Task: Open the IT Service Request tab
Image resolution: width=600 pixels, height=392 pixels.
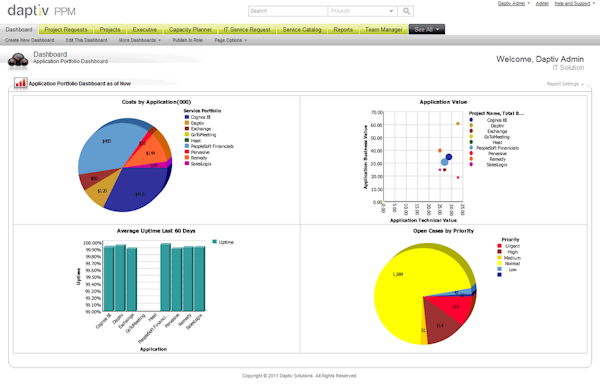Action: [x=247, y=29]
